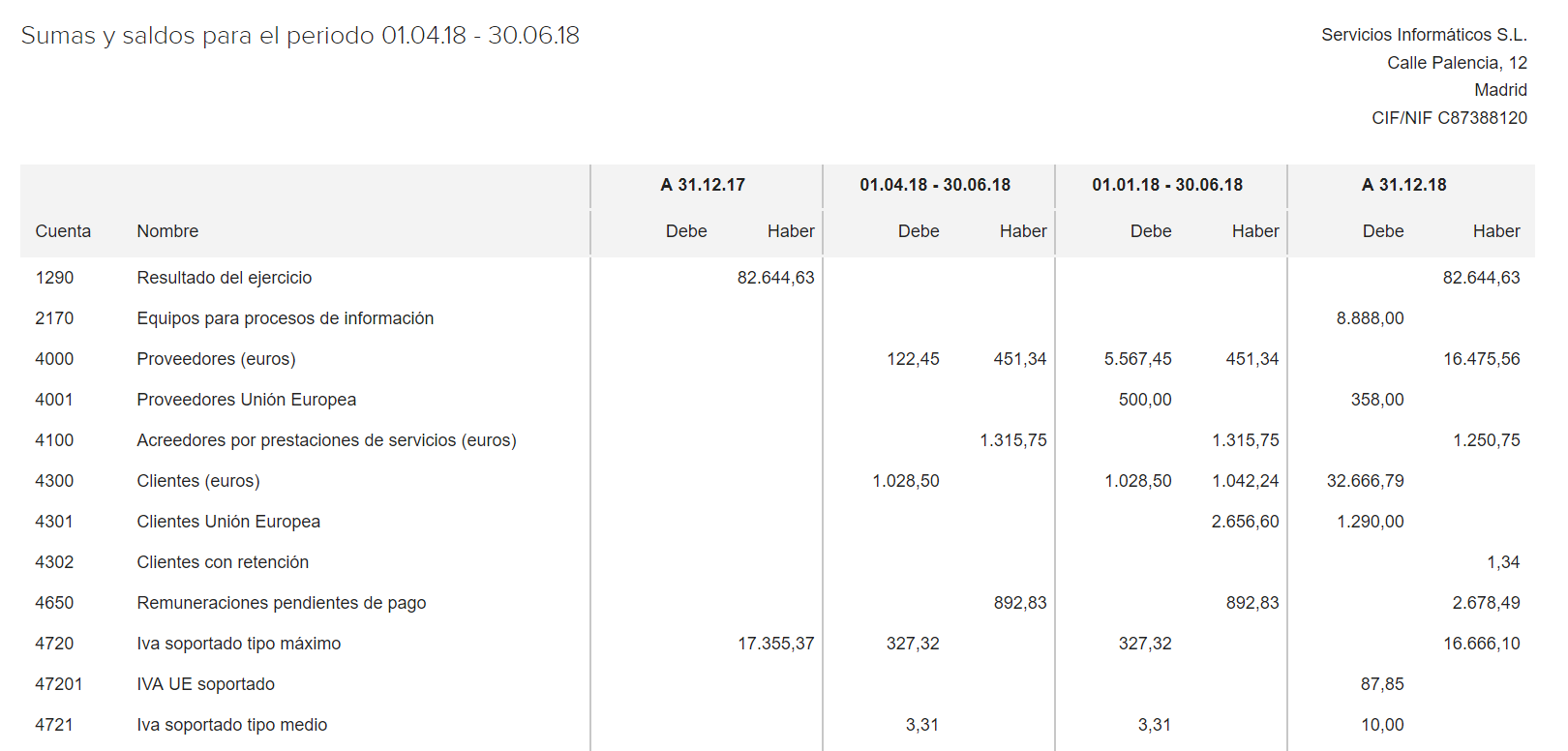The width and height of the screenshot is (1568, 751).
Task: Click "Clientes con retención" account name
Action: pos(223,562)
